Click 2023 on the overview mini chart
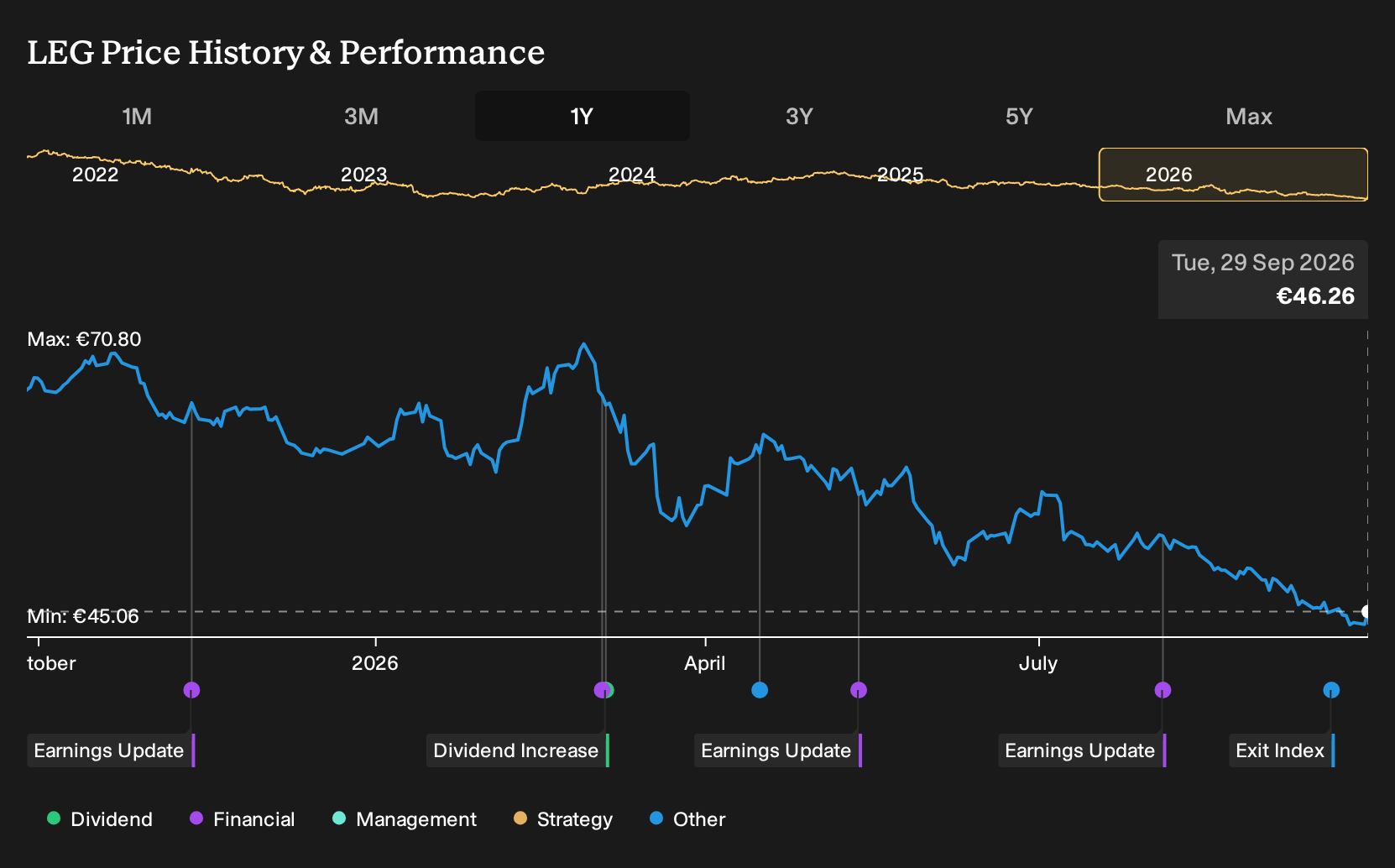This screenshot has width=1395, height=868. tap(363, 175)
